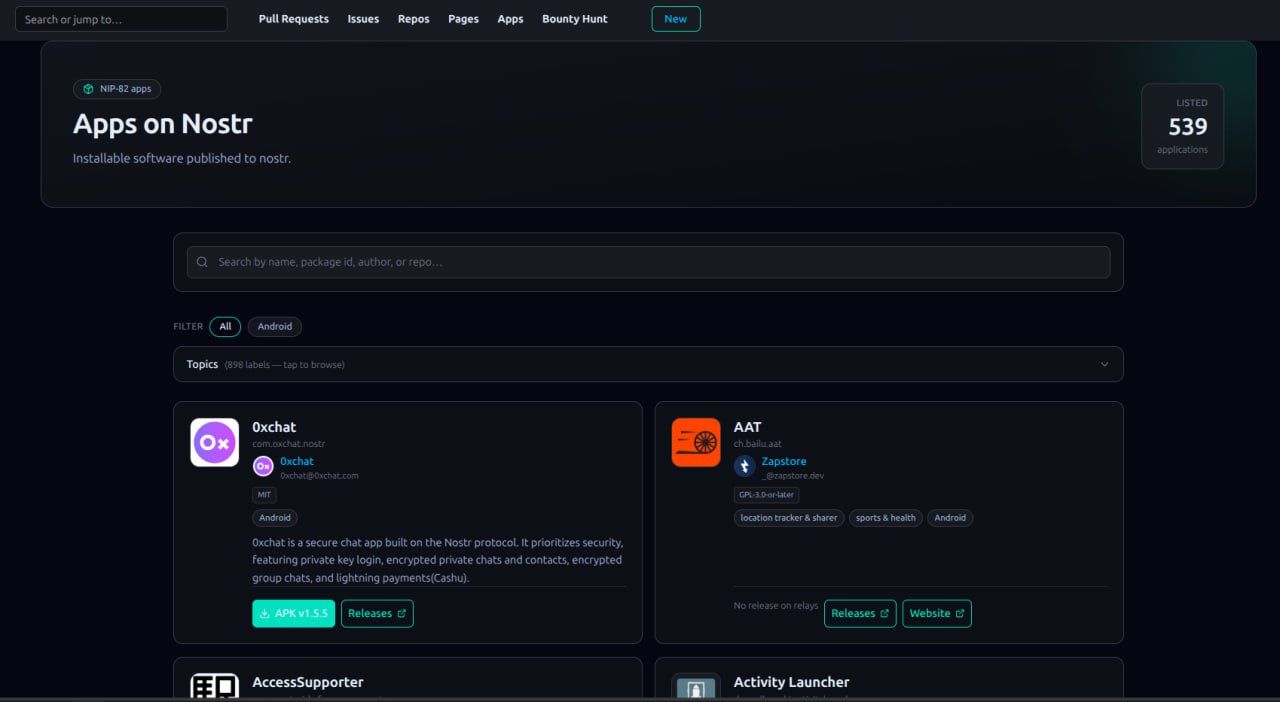
Task: Click the MIT license tag
Action: click(264, 494)
